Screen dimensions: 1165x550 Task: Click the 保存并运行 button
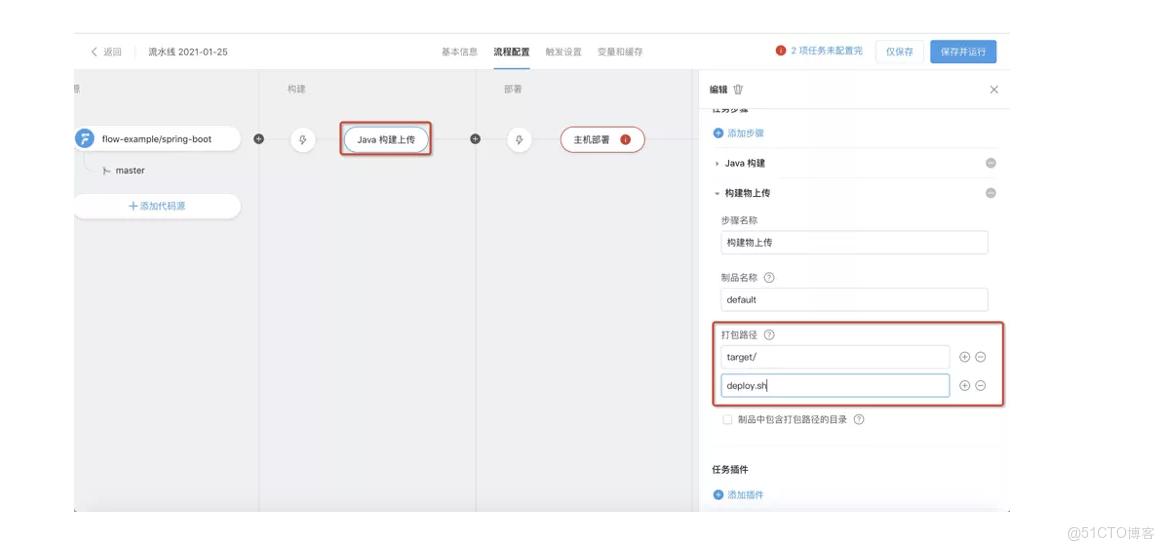click(963, 52)
